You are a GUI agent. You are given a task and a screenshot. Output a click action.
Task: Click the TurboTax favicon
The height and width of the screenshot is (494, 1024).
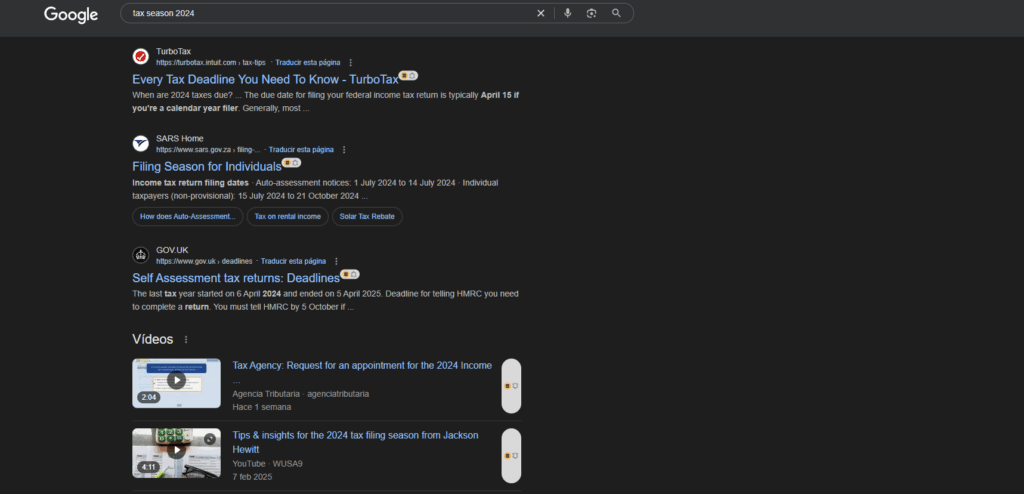tap(140, 56)
